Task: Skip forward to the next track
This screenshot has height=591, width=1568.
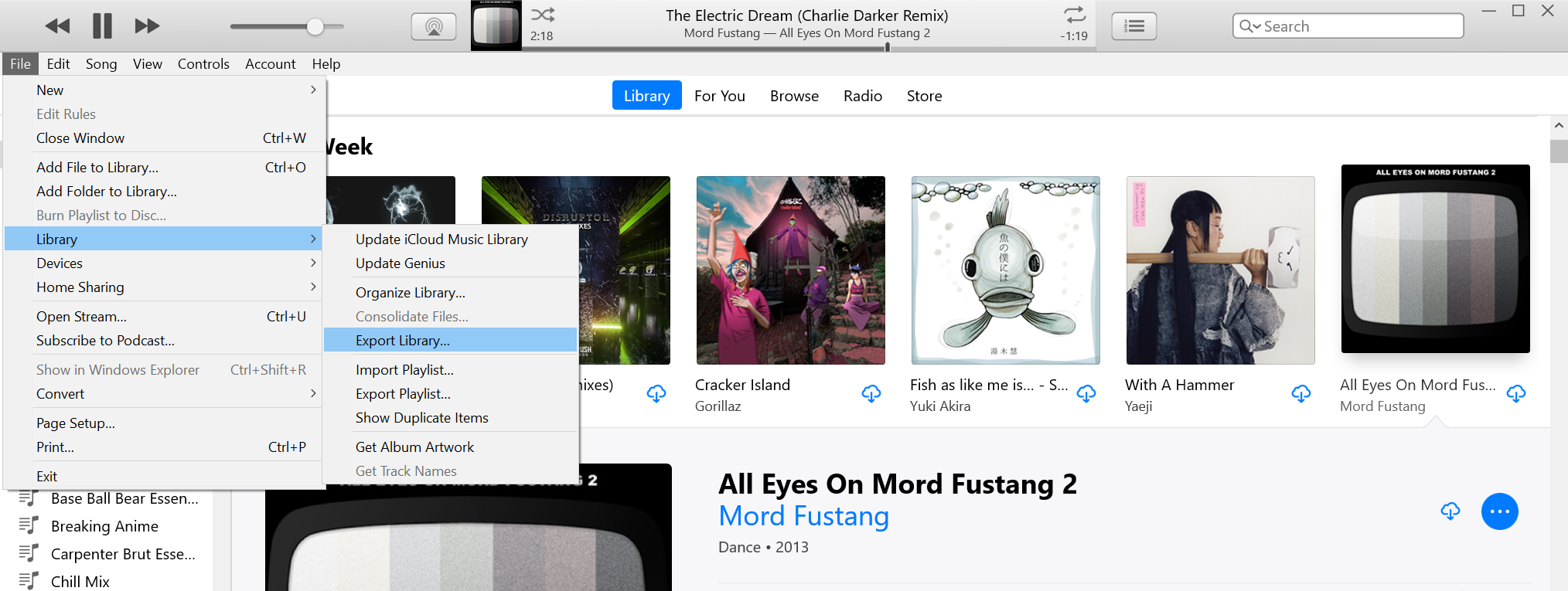Action: (147, 26)
